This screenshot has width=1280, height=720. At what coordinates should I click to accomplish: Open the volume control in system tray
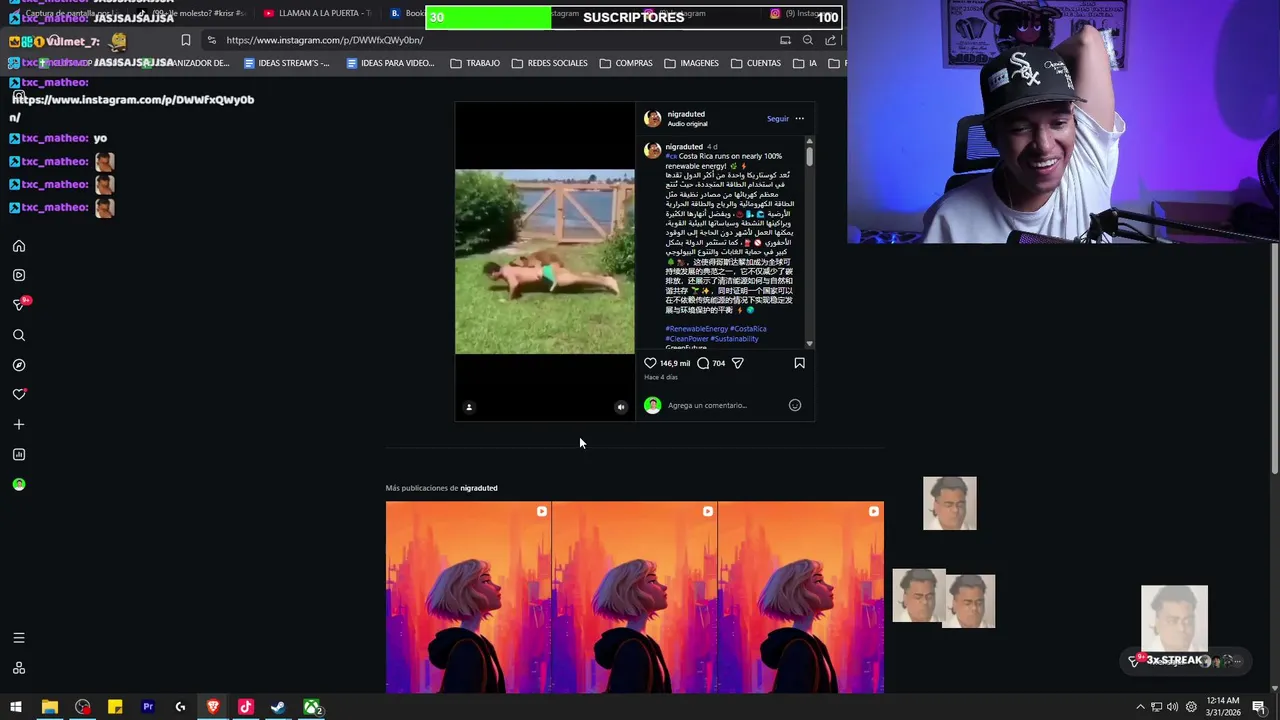(1172, 707)
